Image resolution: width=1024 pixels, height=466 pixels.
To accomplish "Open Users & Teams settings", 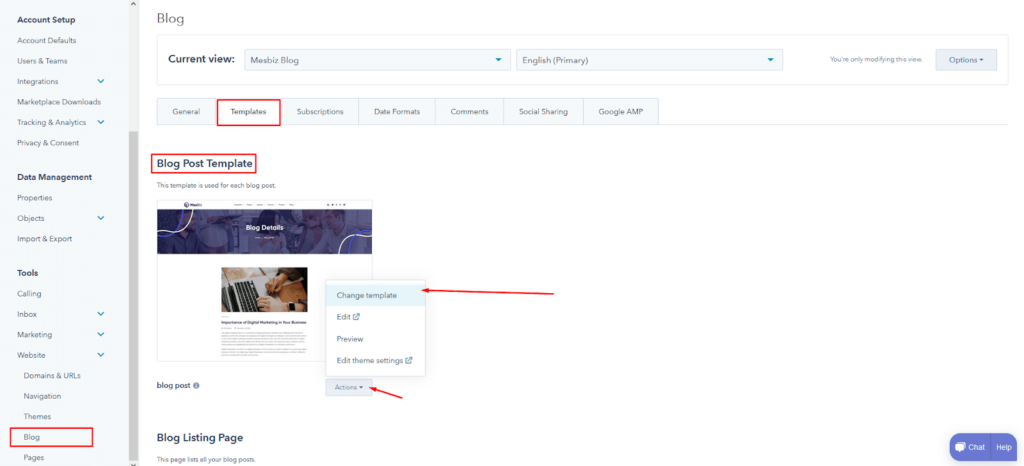I will click(42, 61).
